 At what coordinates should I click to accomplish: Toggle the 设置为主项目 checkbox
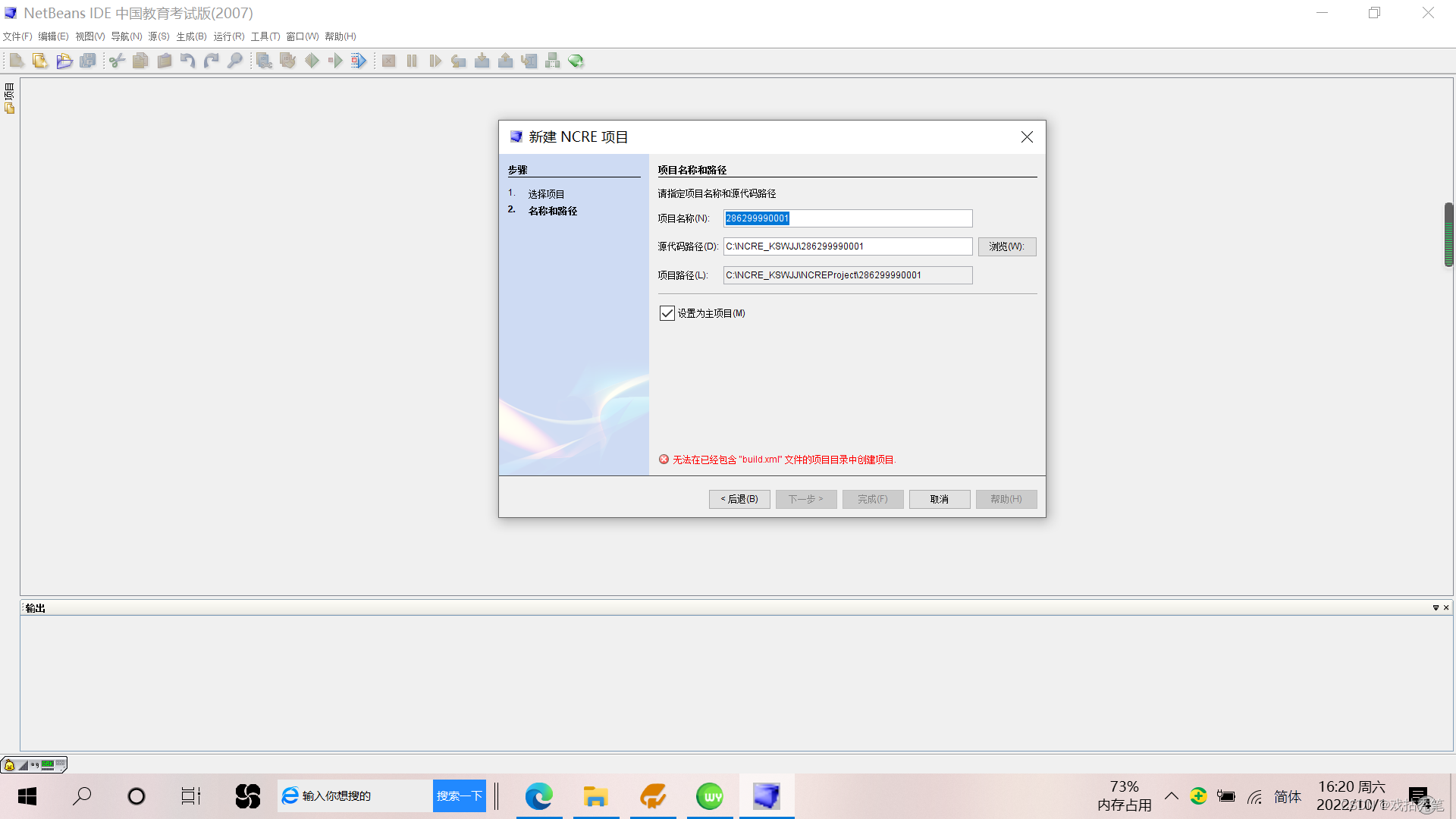[667, 313]
